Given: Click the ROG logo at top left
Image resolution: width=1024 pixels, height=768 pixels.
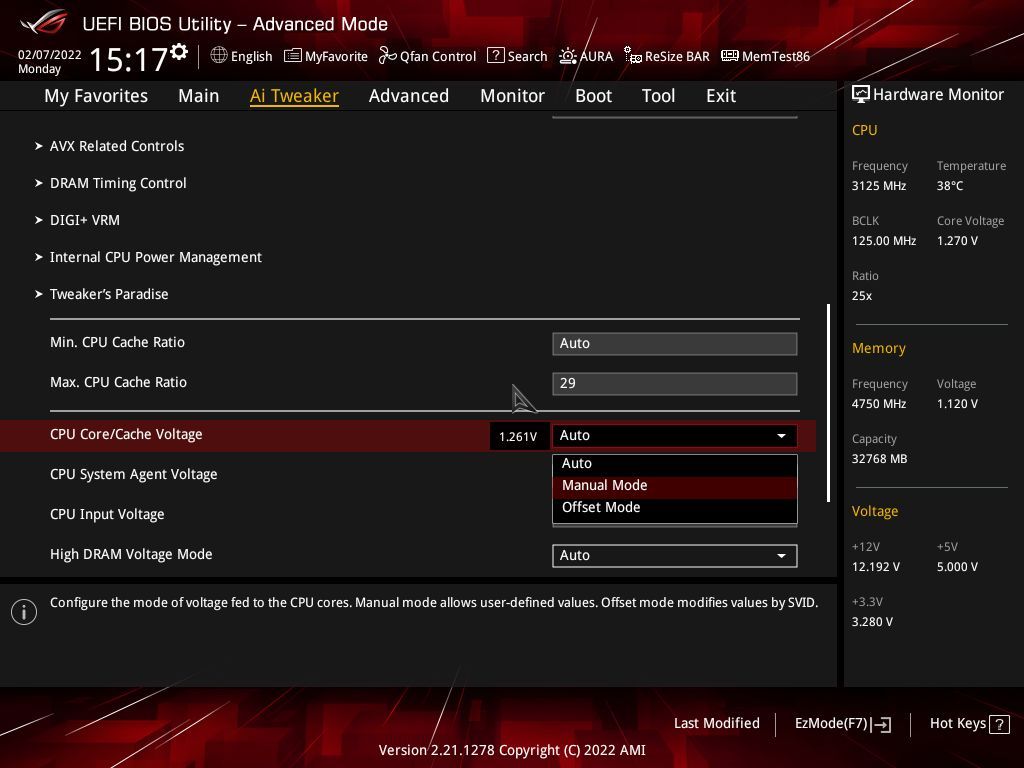Looking at the screenshot, I should [44, 22].
